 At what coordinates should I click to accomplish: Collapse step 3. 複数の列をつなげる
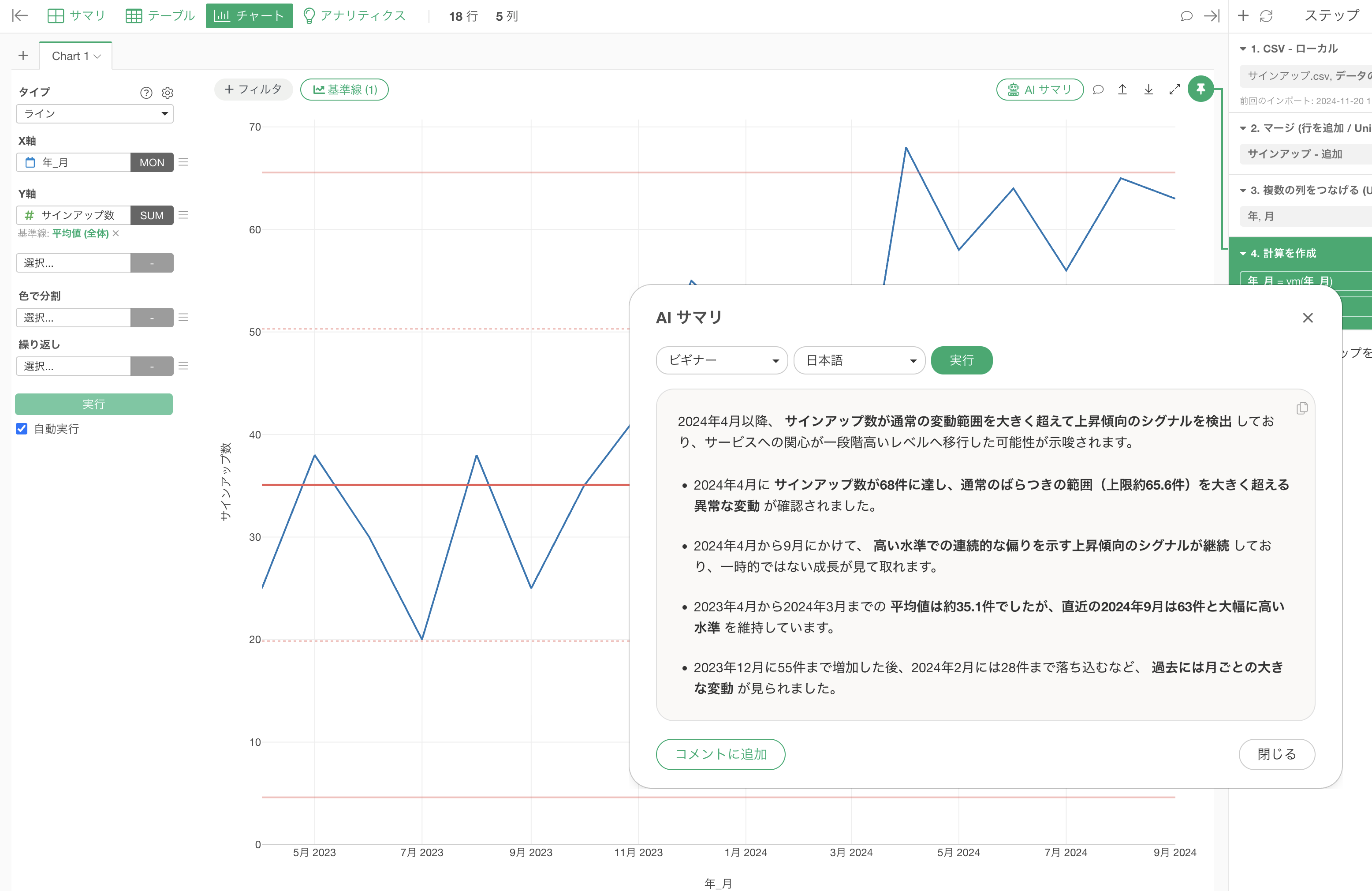tap(1243, 190)
